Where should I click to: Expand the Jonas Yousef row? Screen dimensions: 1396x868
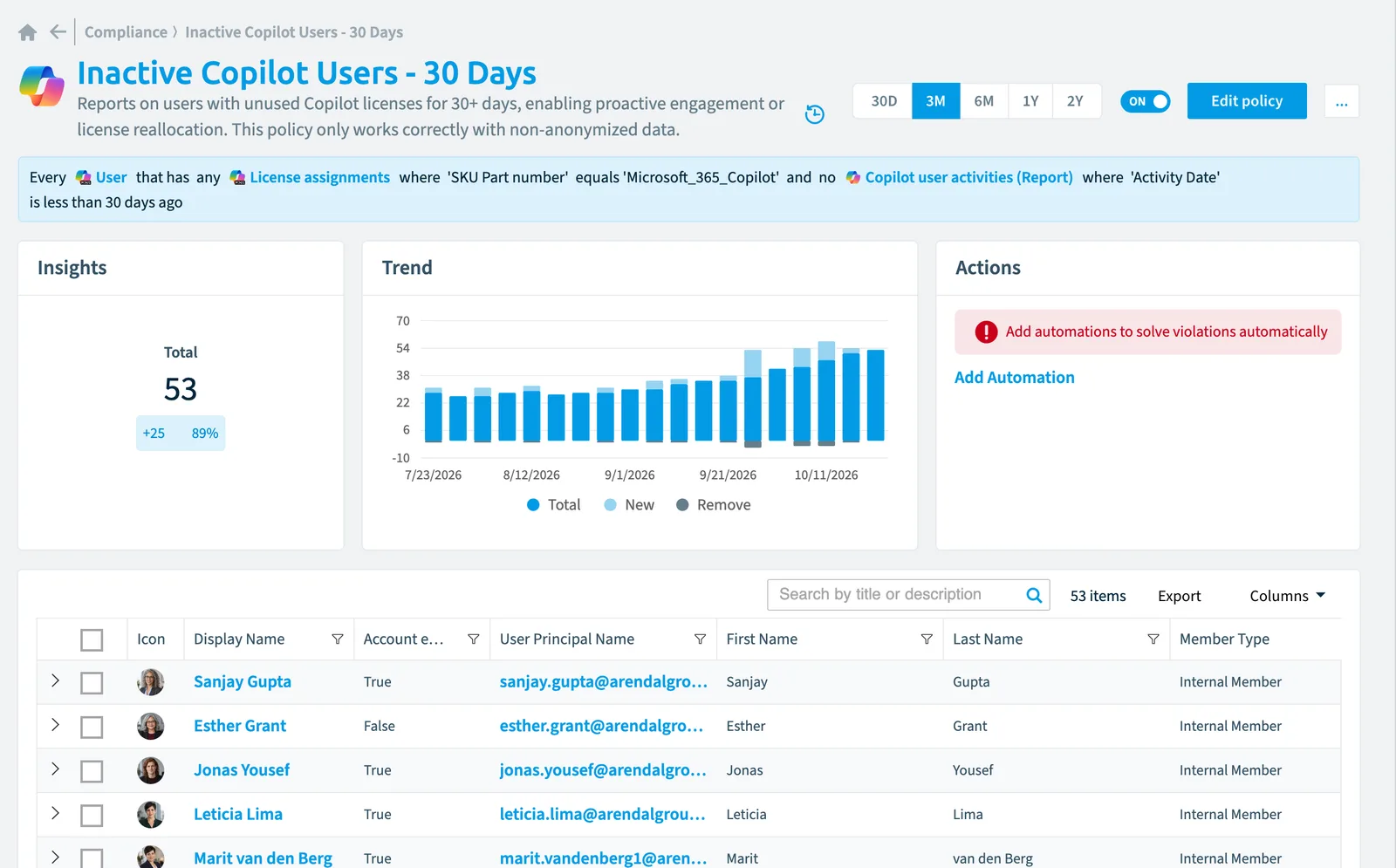(x=55, y=769)
